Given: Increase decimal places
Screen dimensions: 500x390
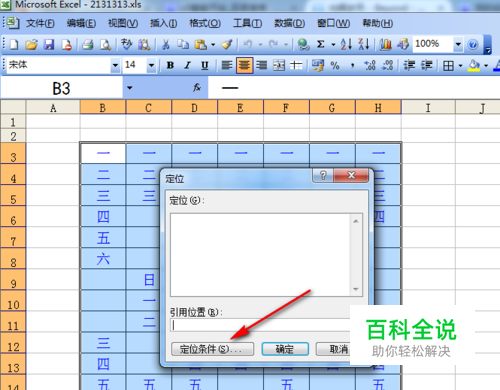Looking at the screenshot, I should click(370, 65).
